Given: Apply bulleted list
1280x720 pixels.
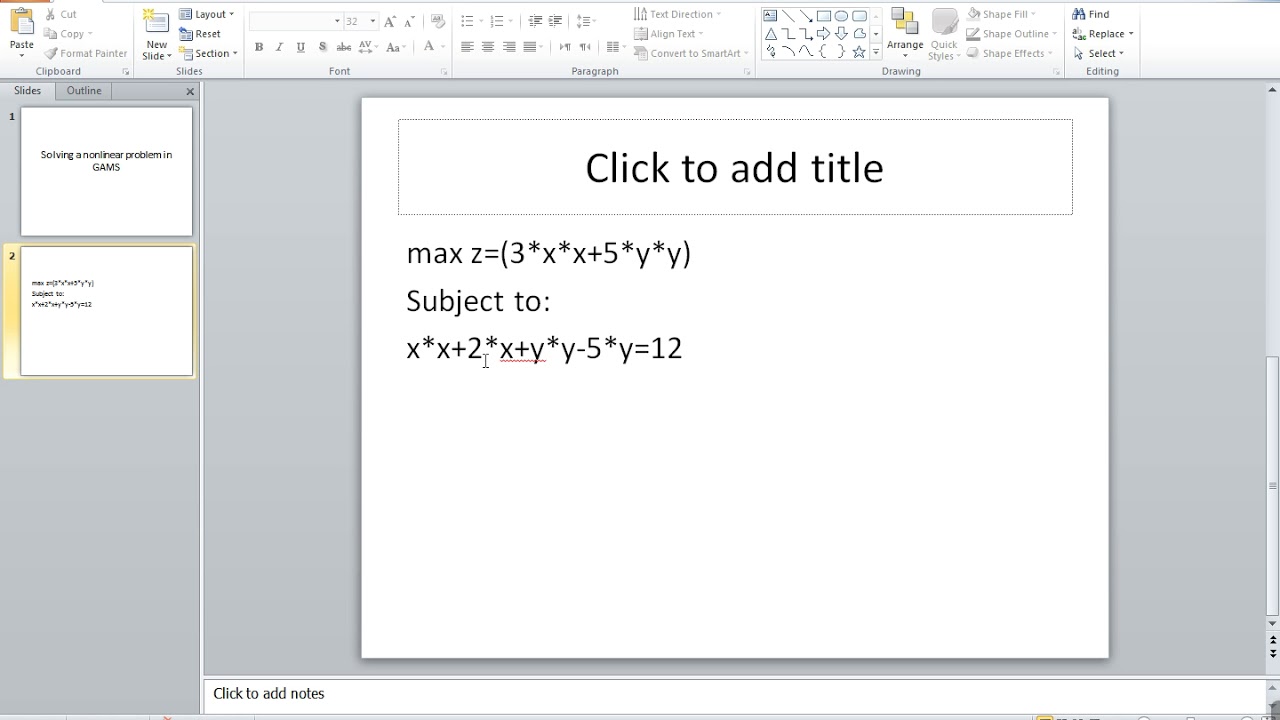Looking at the screenshot, I should click(x=467, y=21).
